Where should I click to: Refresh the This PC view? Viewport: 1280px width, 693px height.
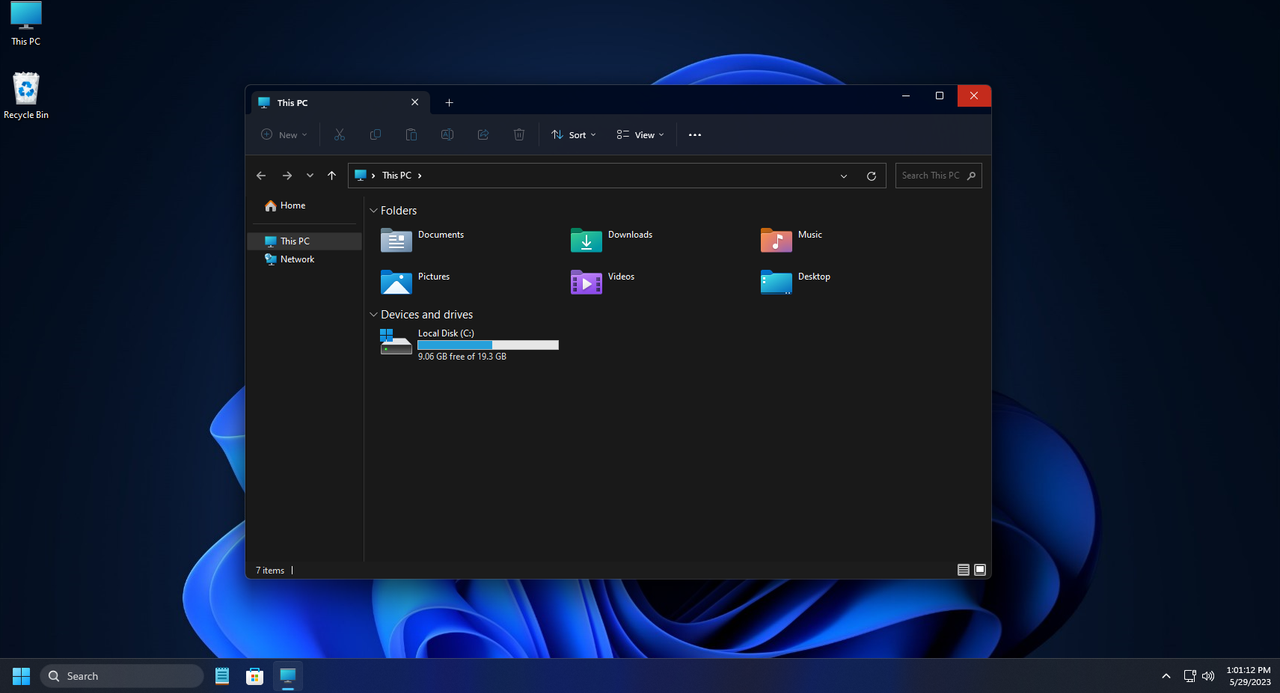tap(871, 176)
